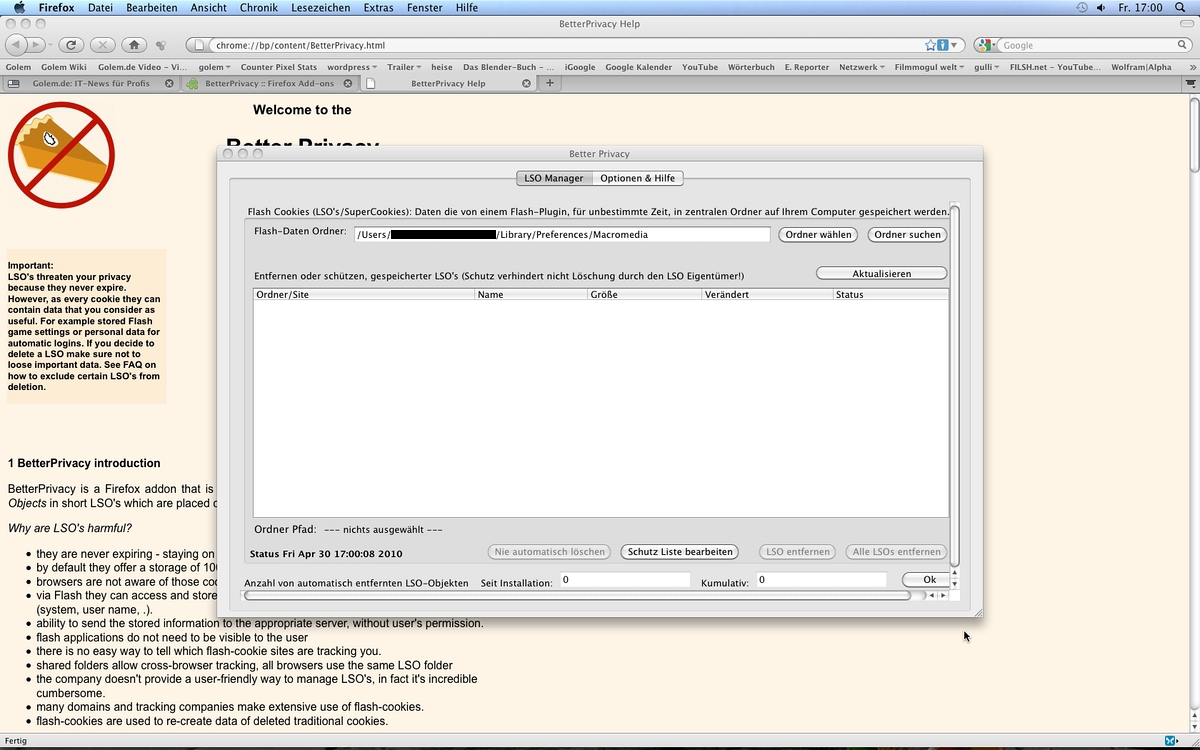Open the Google search engine selector
Screen dimensions: 1200x750
988,45
